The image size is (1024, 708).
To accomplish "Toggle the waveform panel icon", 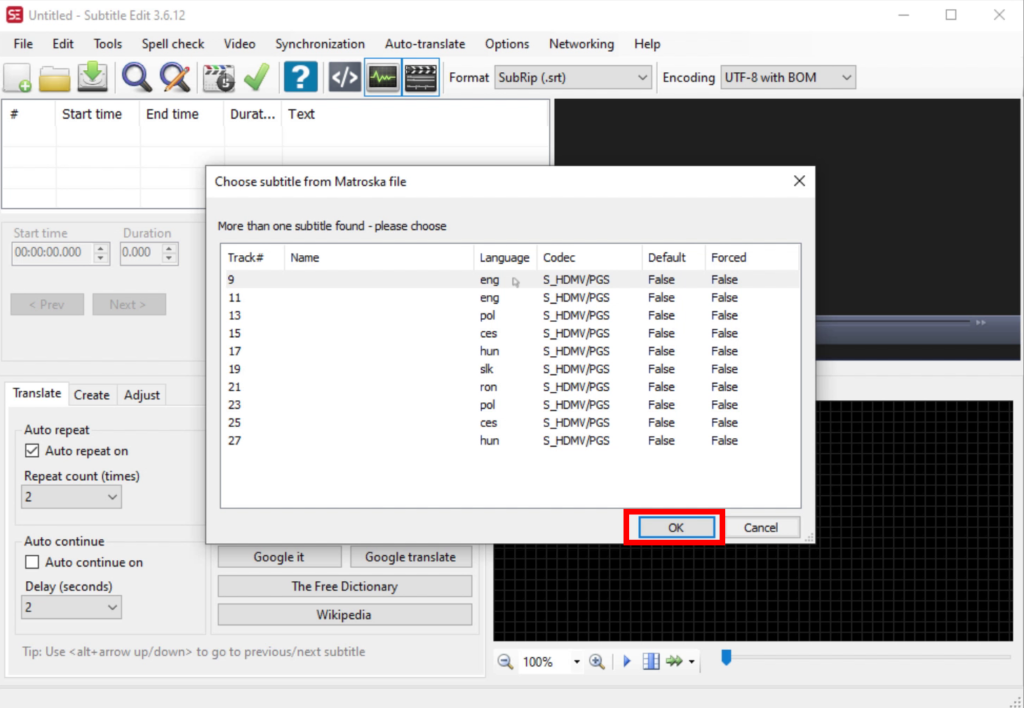I will tap(382, 77).
